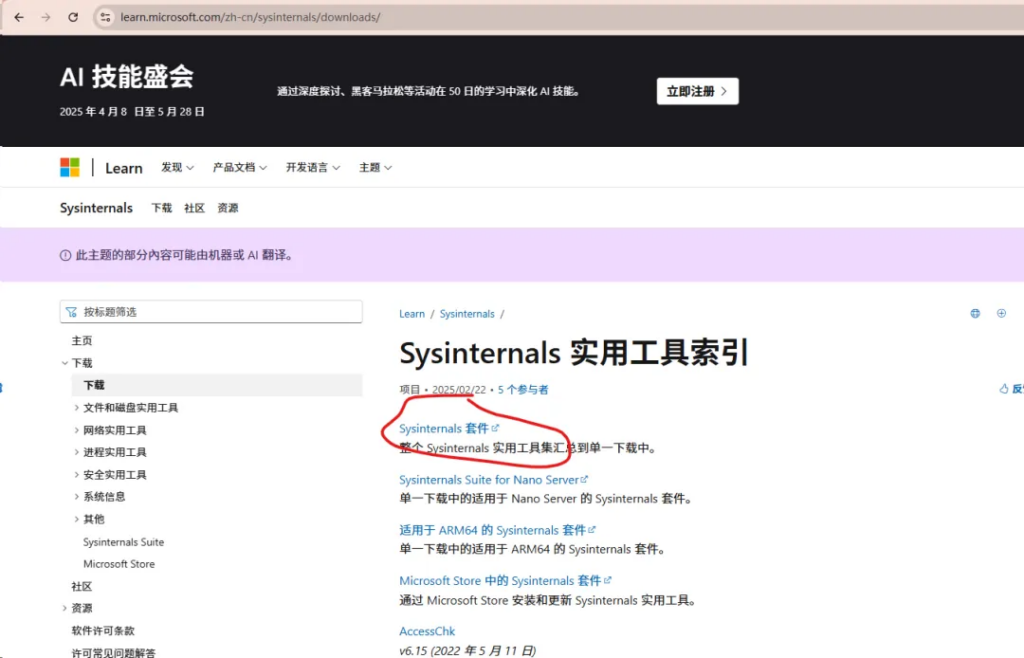Expand 其他 in the sidebar
This screenshot has height=658, width=1024.
coord(76,519)
